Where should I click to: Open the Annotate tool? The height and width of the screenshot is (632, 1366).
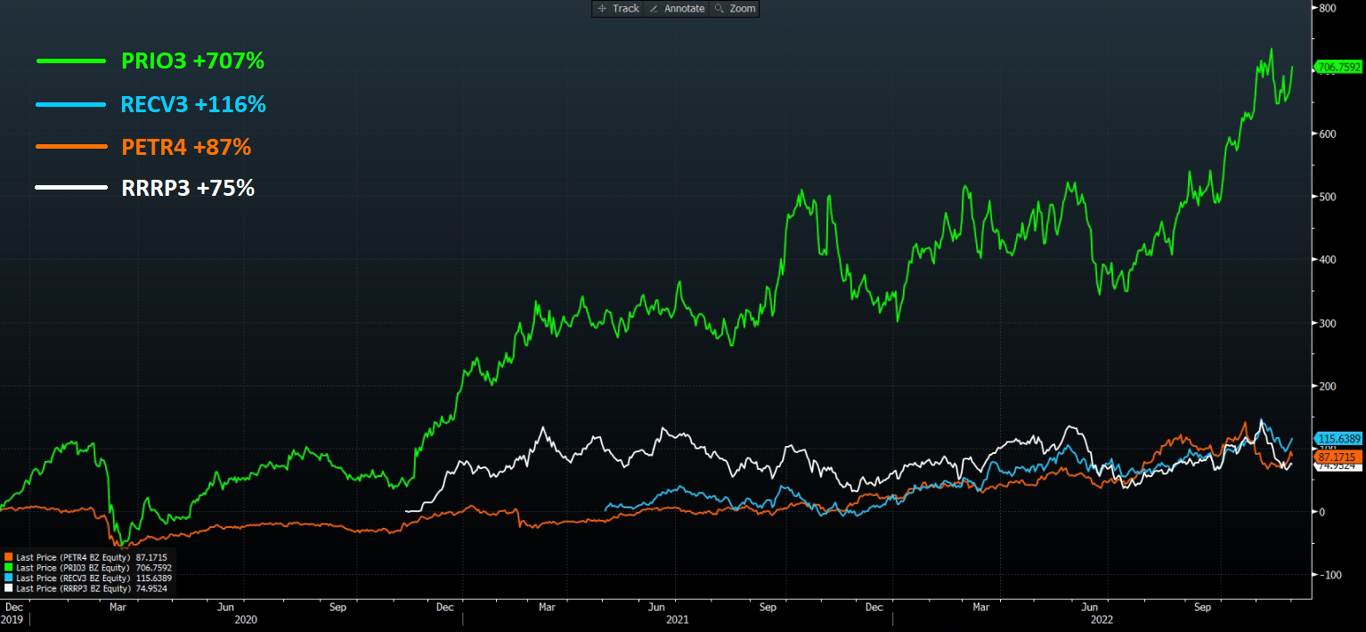coord(677,8)
